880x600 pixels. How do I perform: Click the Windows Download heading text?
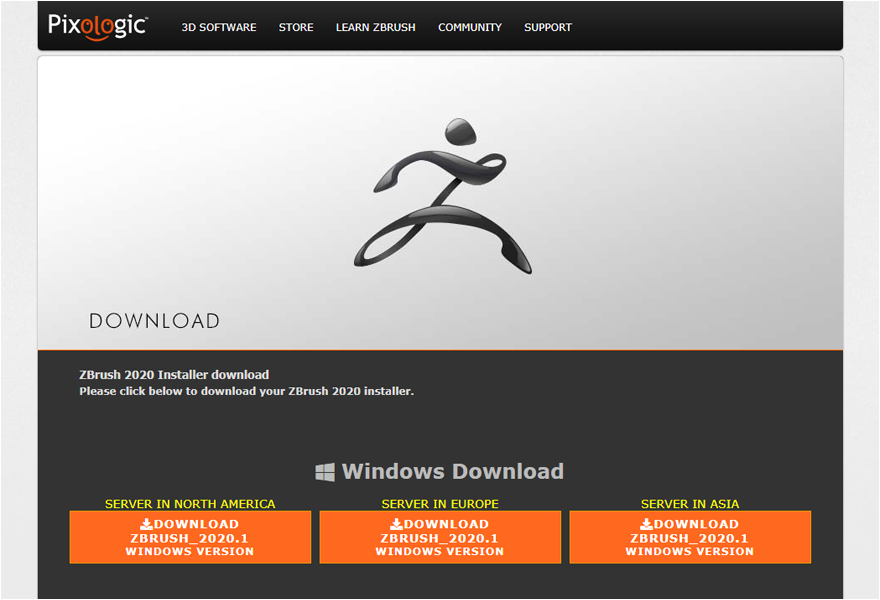coord(452,472)
